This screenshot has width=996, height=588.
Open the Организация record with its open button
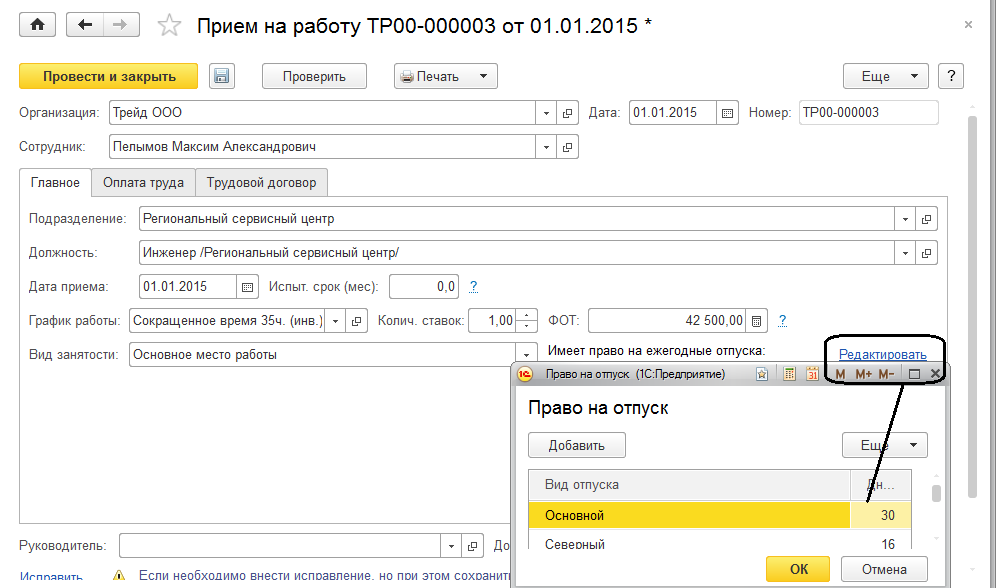568,113
